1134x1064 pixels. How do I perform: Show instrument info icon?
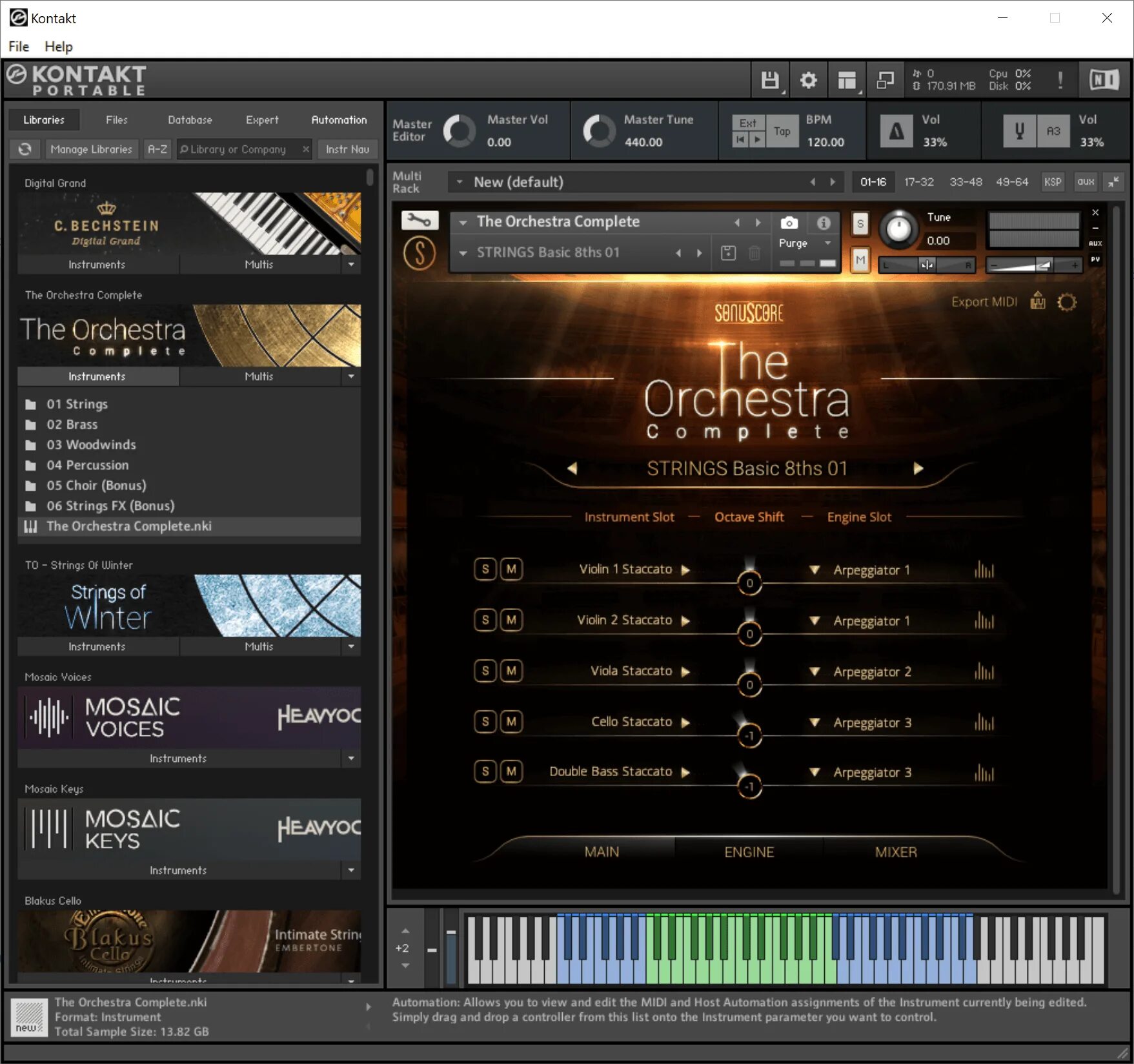pos(824,223)
